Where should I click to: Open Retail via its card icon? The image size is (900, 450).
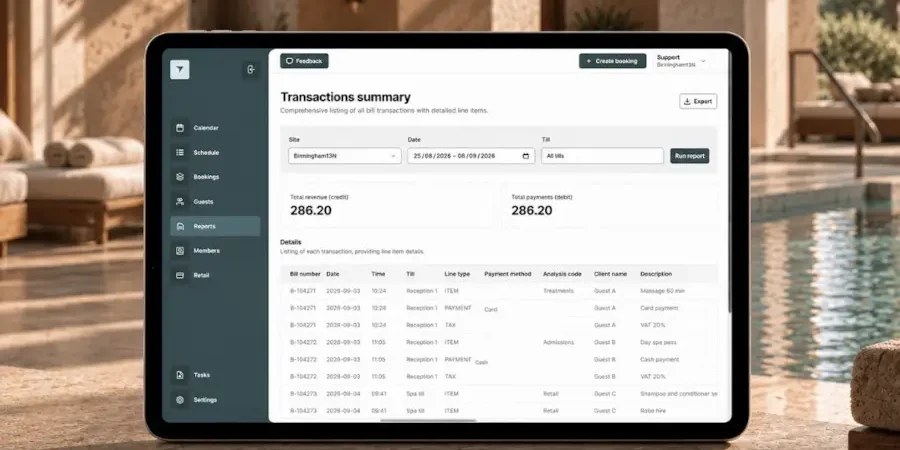point(180,276)
